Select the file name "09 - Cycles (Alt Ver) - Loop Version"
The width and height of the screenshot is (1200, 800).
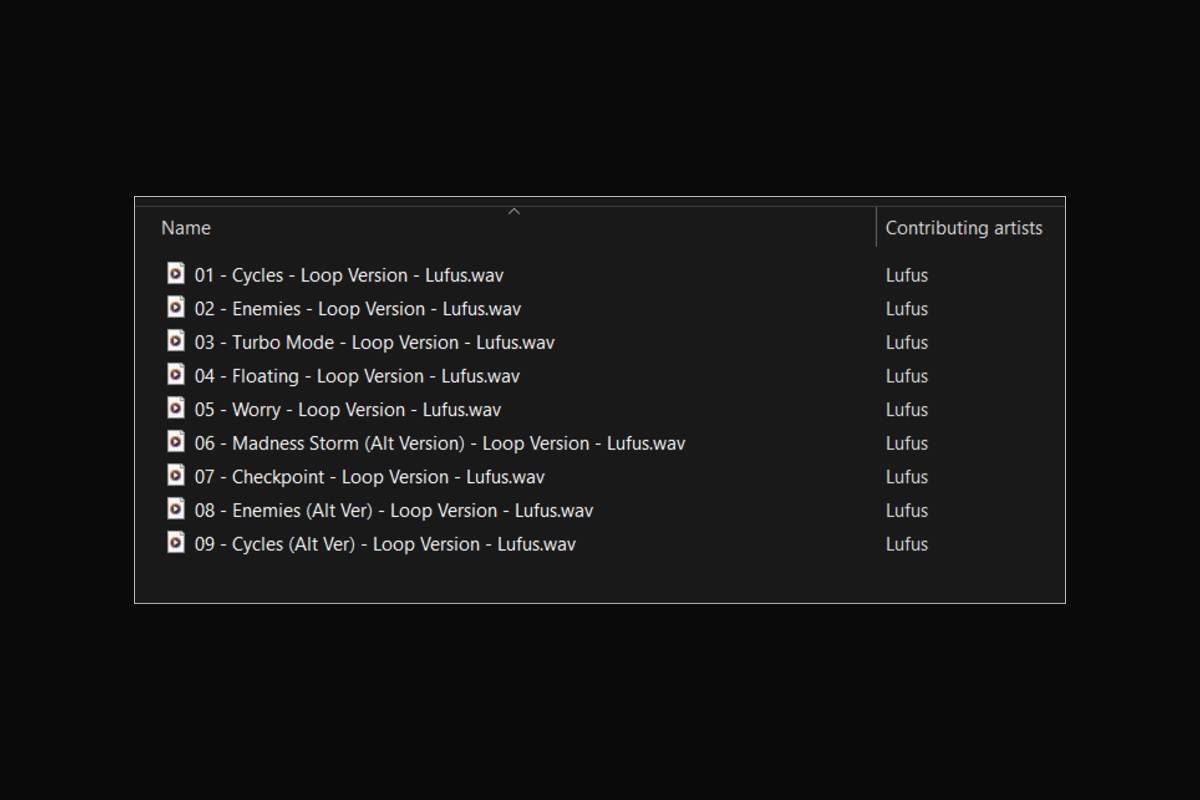click(385, 544)
